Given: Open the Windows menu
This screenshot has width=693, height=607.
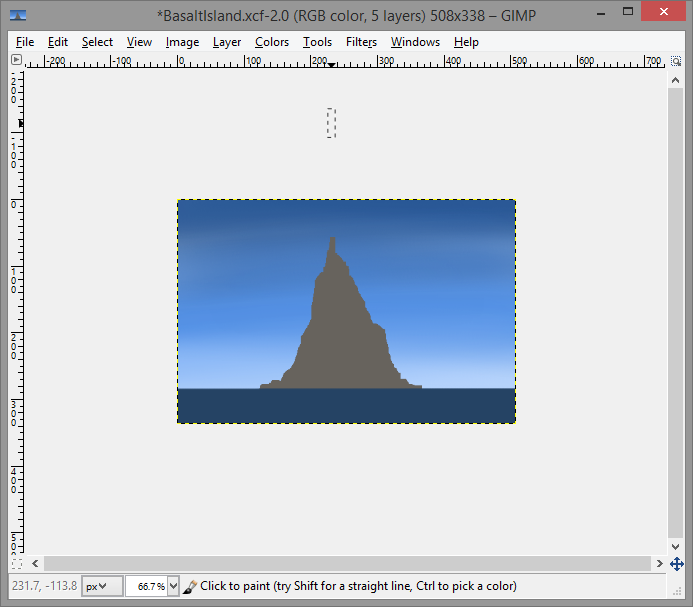Looking at the screenshot, I should pos(415,42).
